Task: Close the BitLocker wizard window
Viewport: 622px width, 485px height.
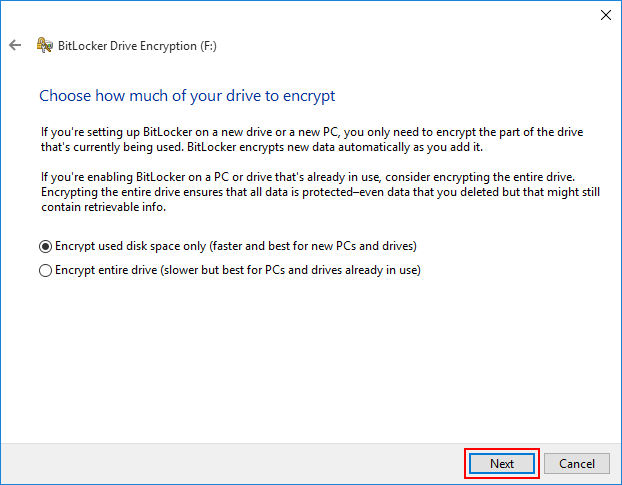Action: pos(605,15)
